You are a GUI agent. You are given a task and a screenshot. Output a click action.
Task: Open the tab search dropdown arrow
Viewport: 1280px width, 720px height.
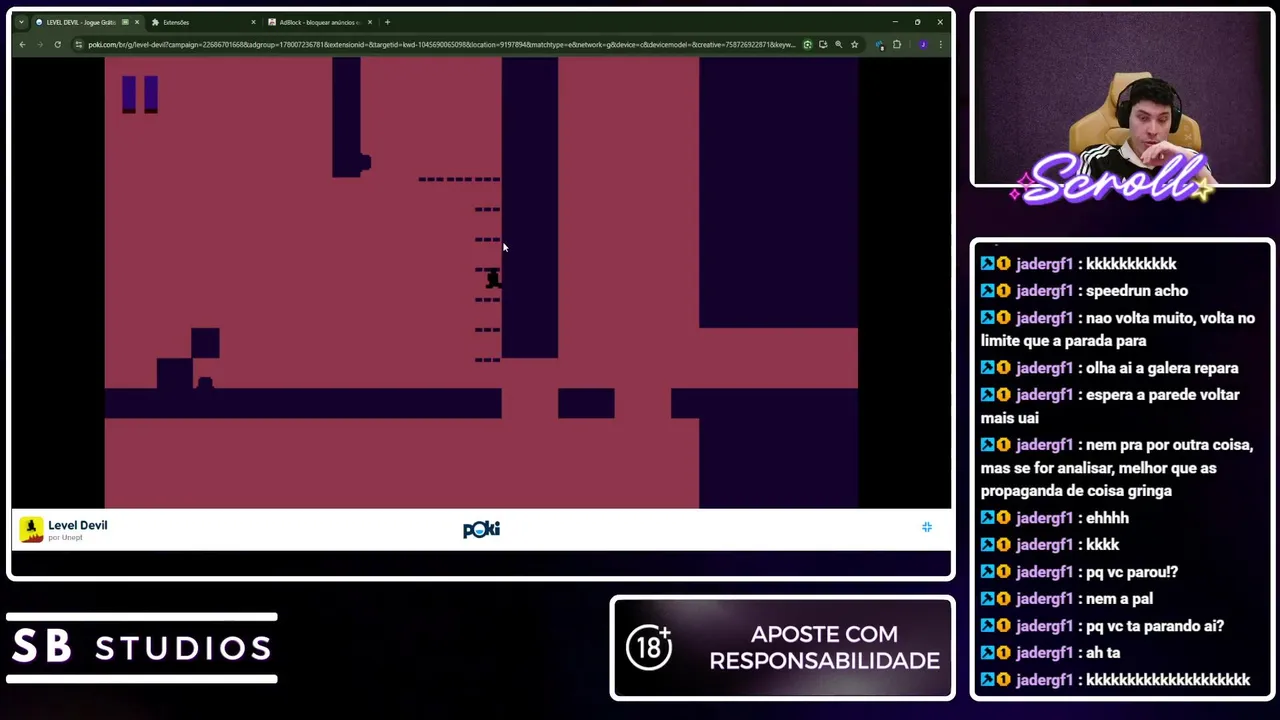pos(21,22)
